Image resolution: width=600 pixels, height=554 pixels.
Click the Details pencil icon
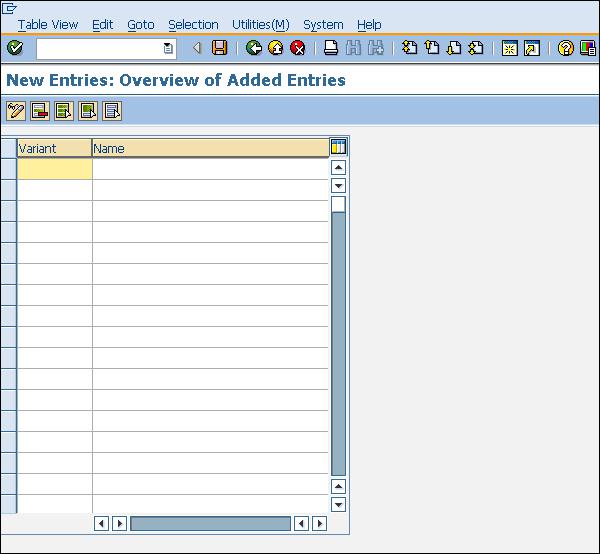click(16, 111)
